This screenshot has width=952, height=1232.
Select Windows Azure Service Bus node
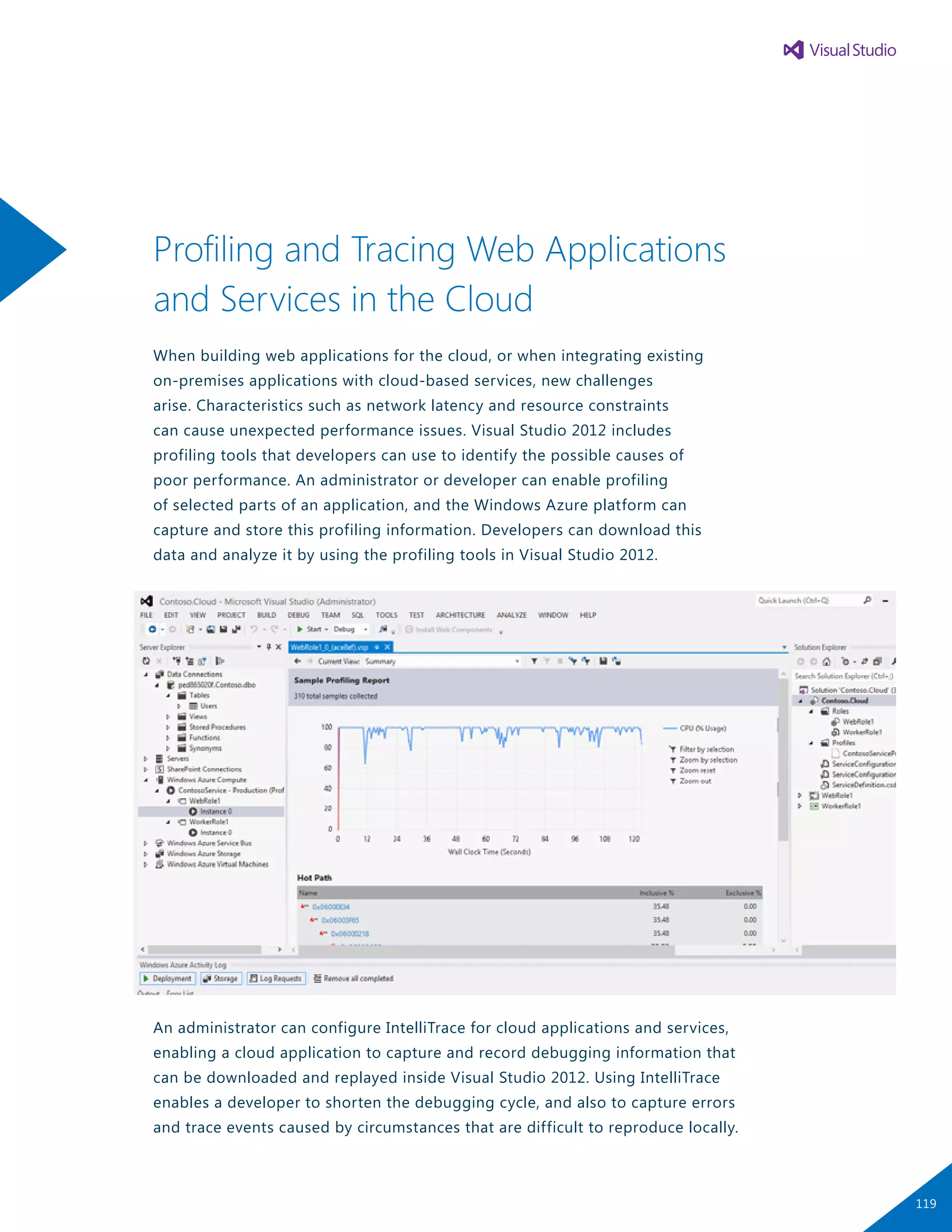[209, 843]
